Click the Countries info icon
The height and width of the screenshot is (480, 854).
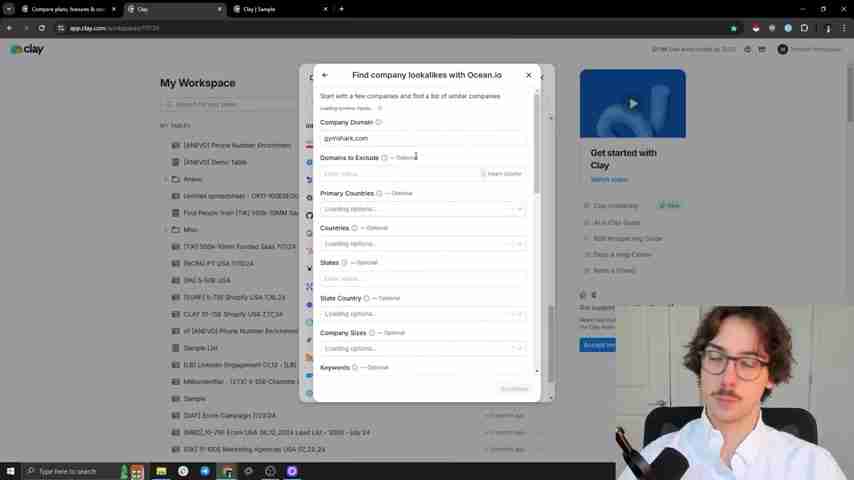pos(355,228)
